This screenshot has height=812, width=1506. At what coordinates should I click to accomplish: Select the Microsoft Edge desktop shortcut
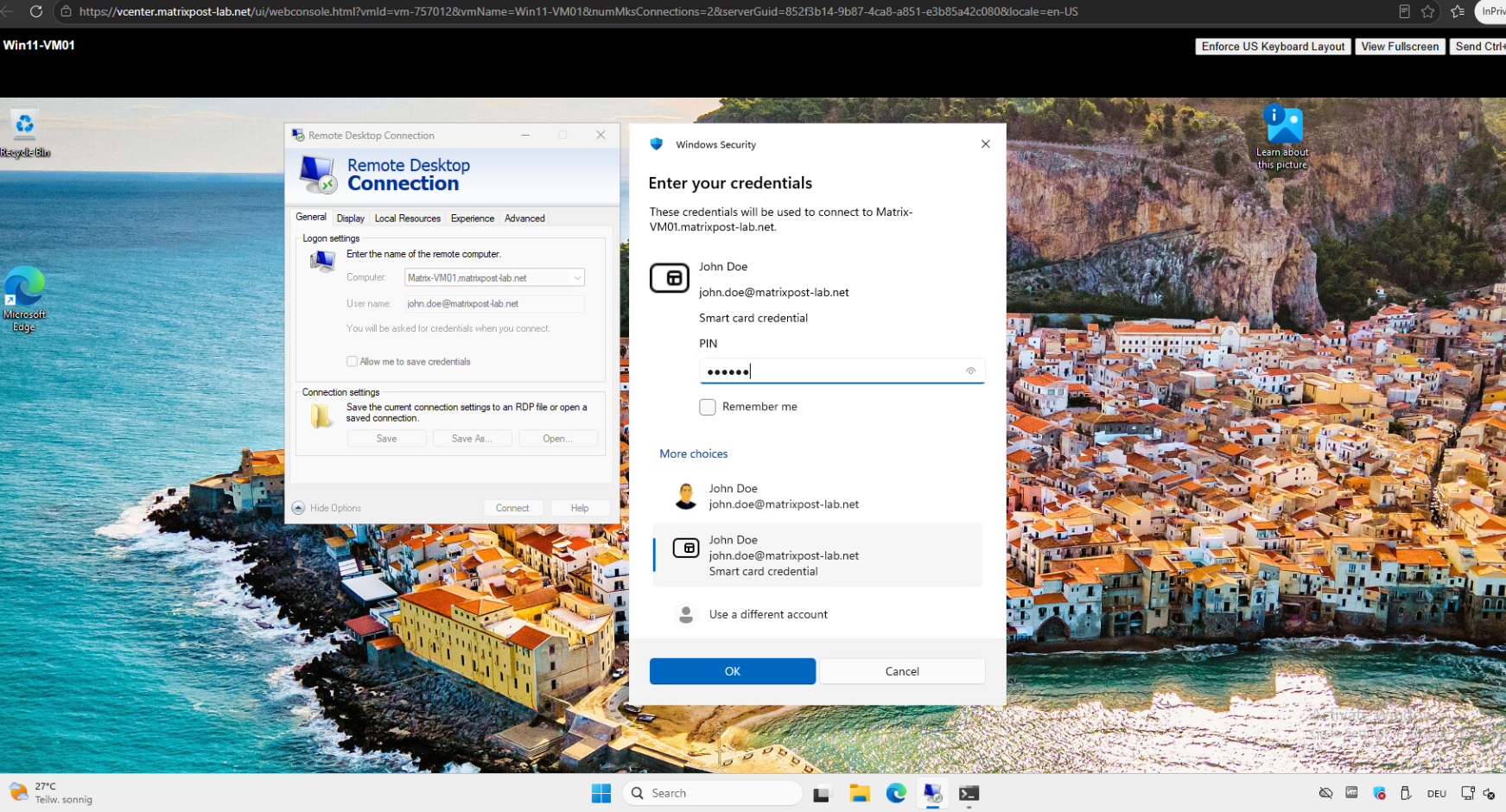pos(24,299)
